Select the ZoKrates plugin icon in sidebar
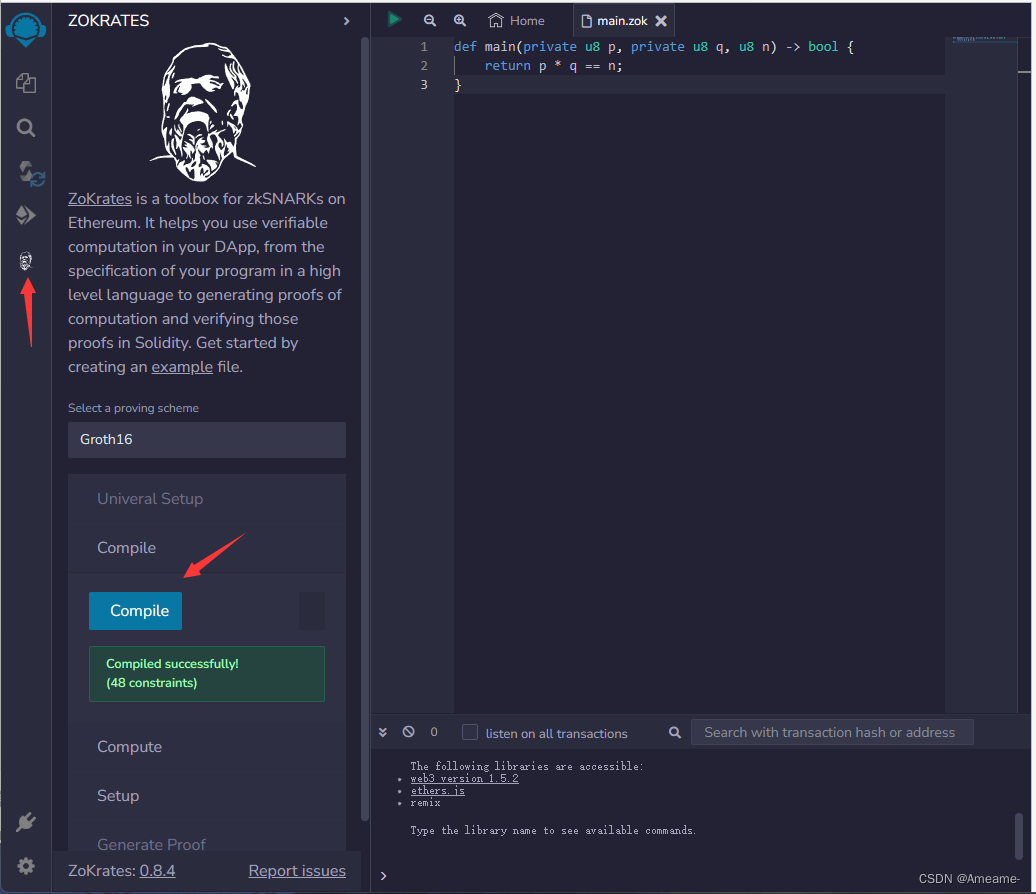The height and width of the screenshot is (894, 1036). click(x=26, y=261)
